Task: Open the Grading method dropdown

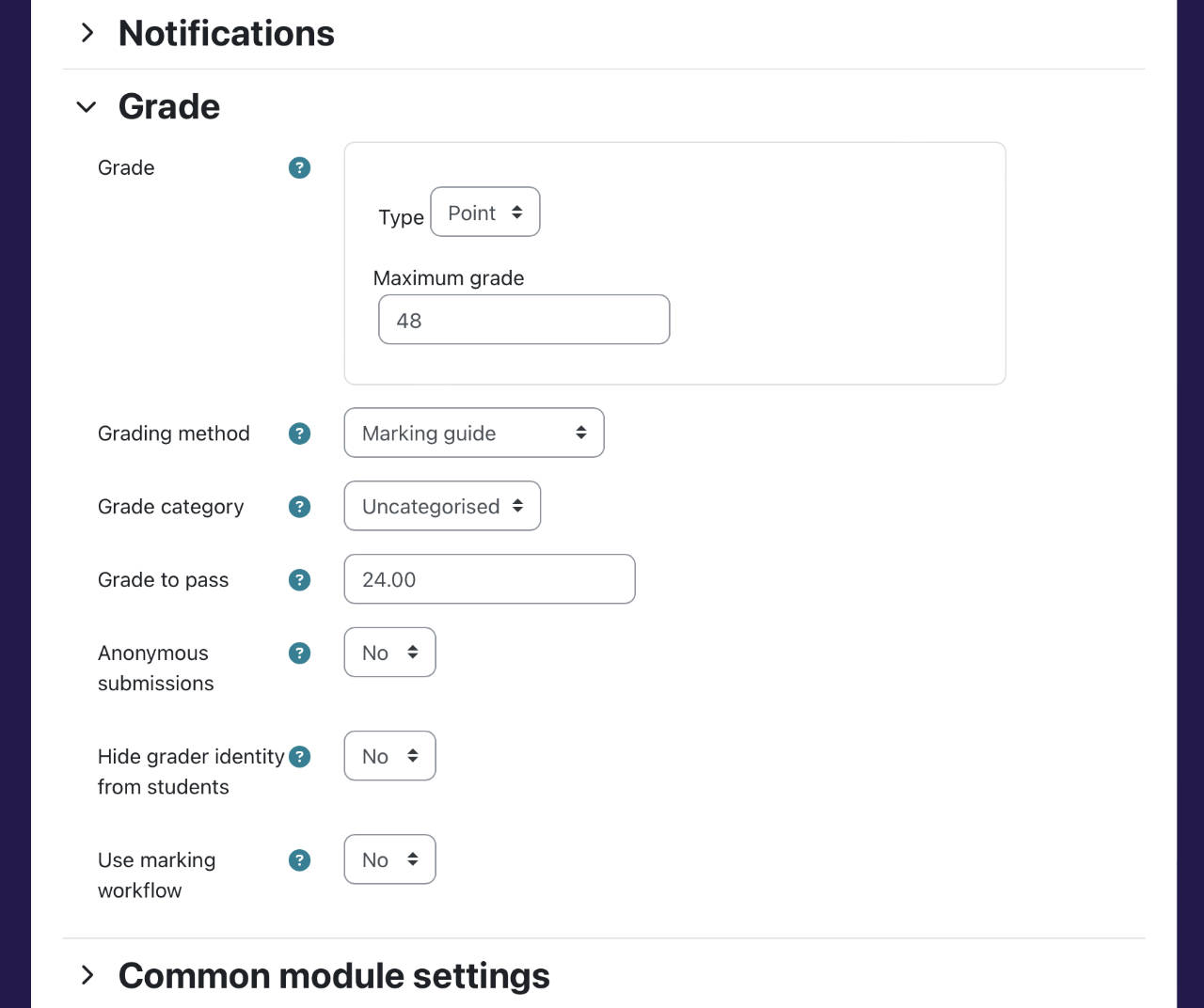Action: click(473, 433)
